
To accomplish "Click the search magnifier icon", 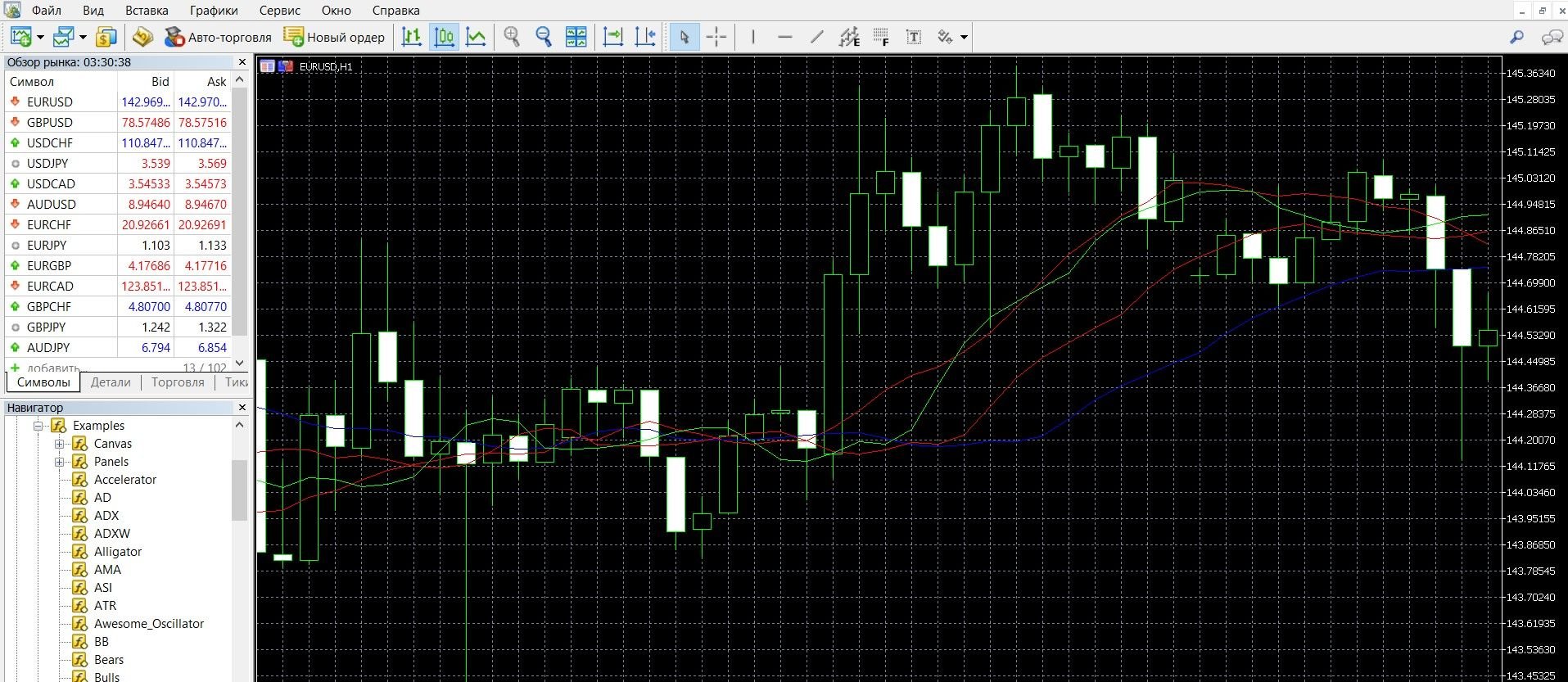I will pos(1517,37).
